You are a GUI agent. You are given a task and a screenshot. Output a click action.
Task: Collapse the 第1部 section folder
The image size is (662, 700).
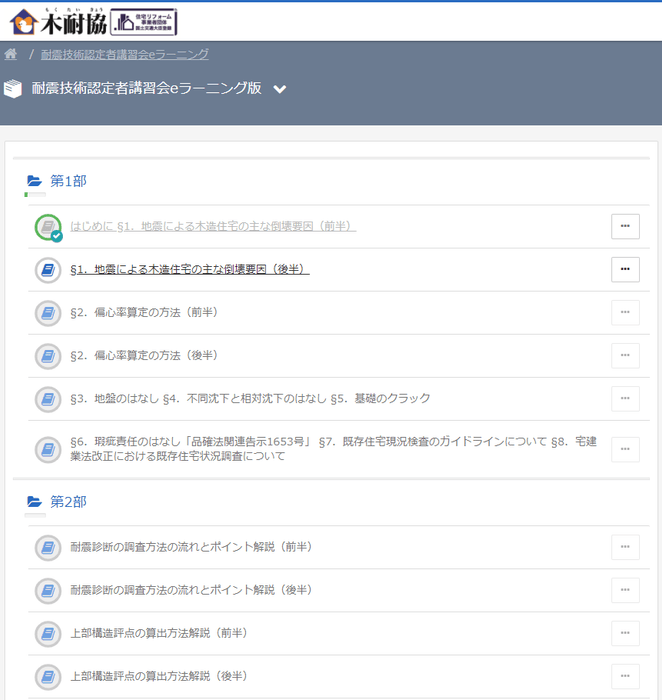[35, 181]
